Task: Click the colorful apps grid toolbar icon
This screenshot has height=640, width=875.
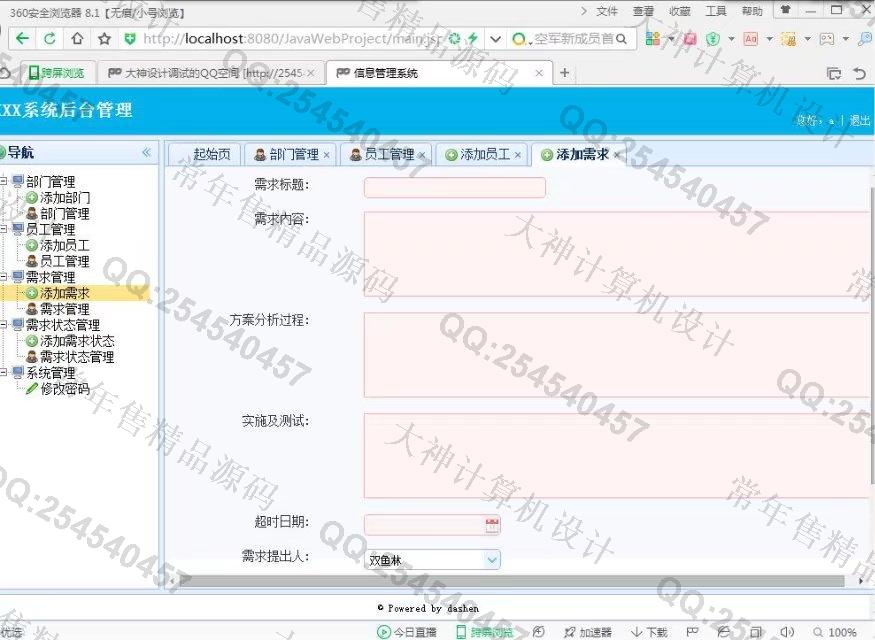Action: pyautogui.click(x=652, y=39)
